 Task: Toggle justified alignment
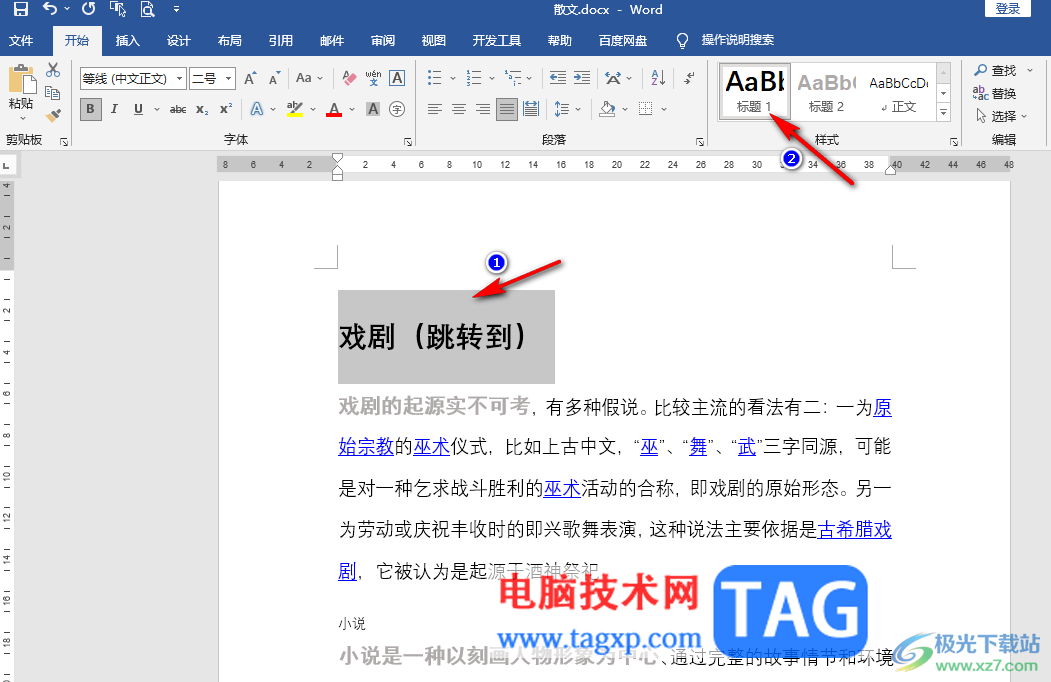507,109
